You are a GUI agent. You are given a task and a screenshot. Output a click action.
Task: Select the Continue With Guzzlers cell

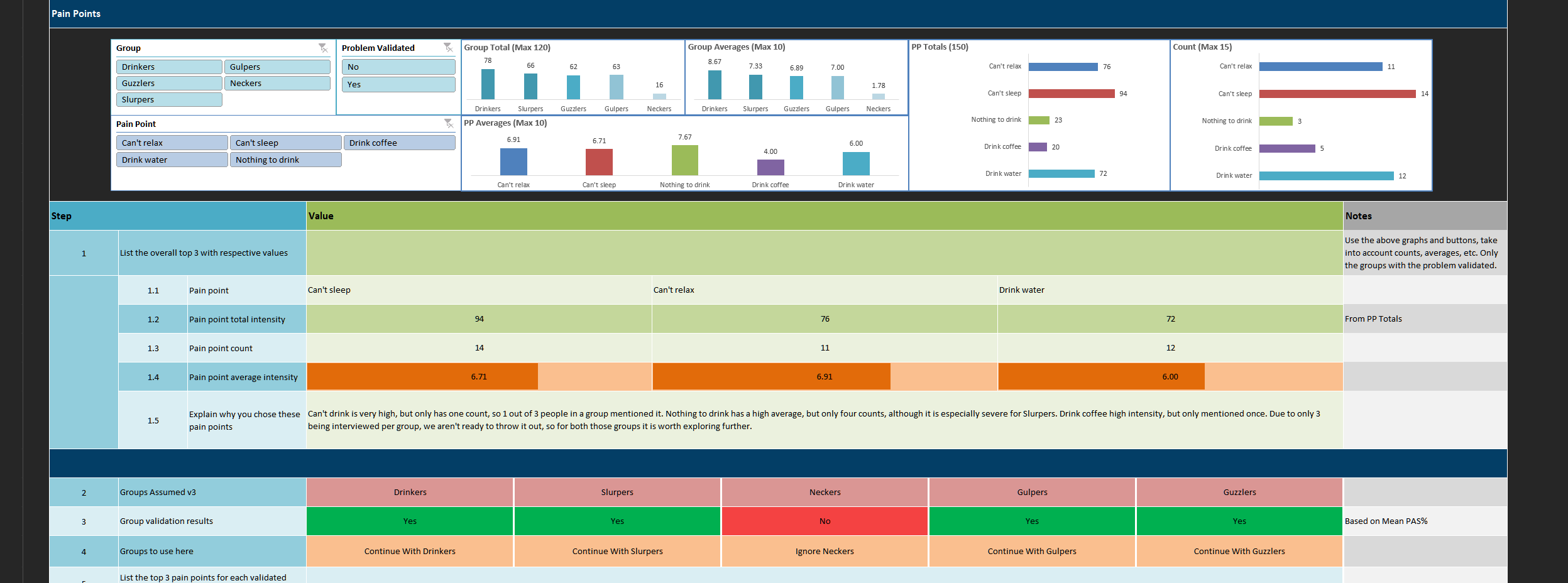(x=1239, y=551)
